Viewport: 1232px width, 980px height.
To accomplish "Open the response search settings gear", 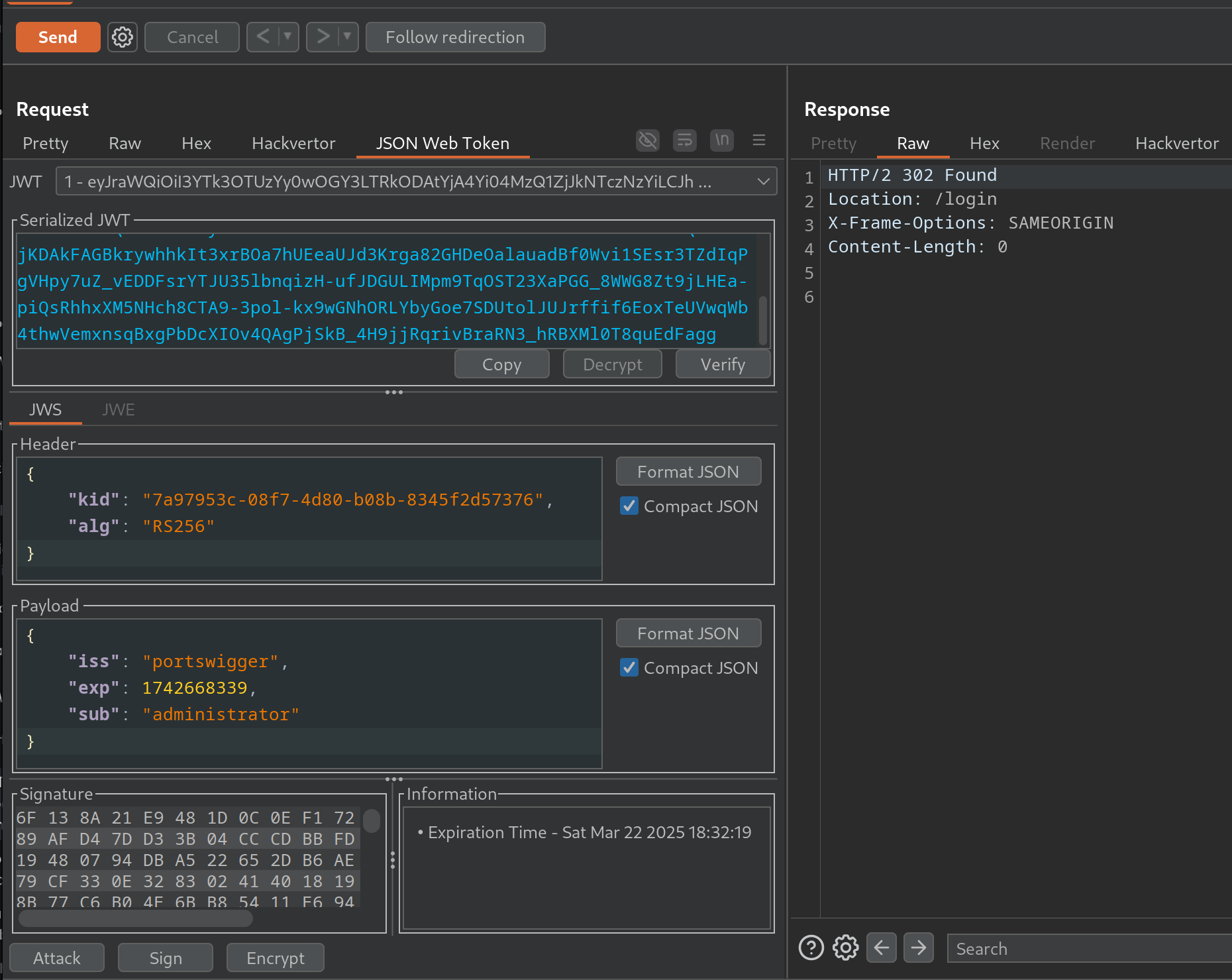I will pos(845,948).
